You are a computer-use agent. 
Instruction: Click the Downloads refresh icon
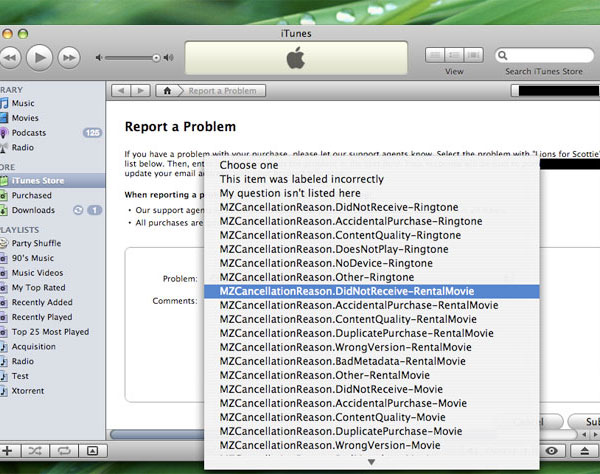78,210
